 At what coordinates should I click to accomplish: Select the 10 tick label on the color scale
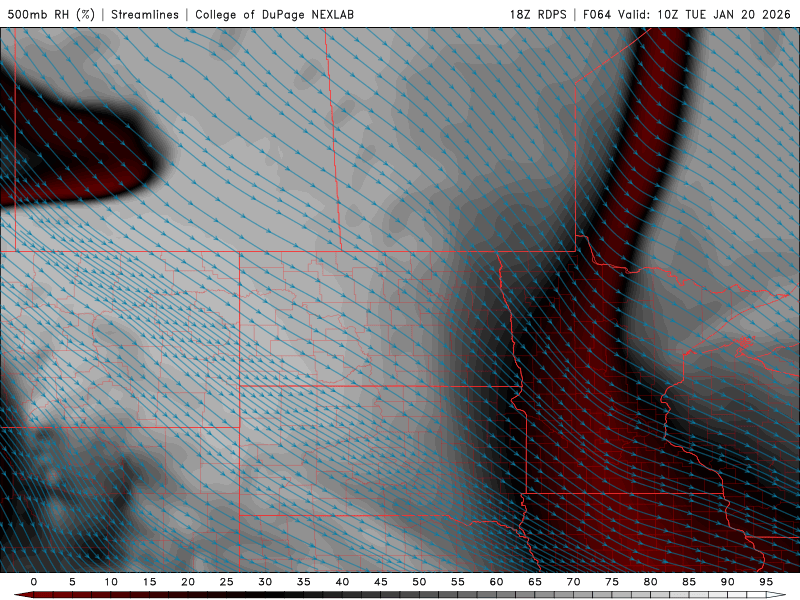pyautogui.click(x=111, y=582)
